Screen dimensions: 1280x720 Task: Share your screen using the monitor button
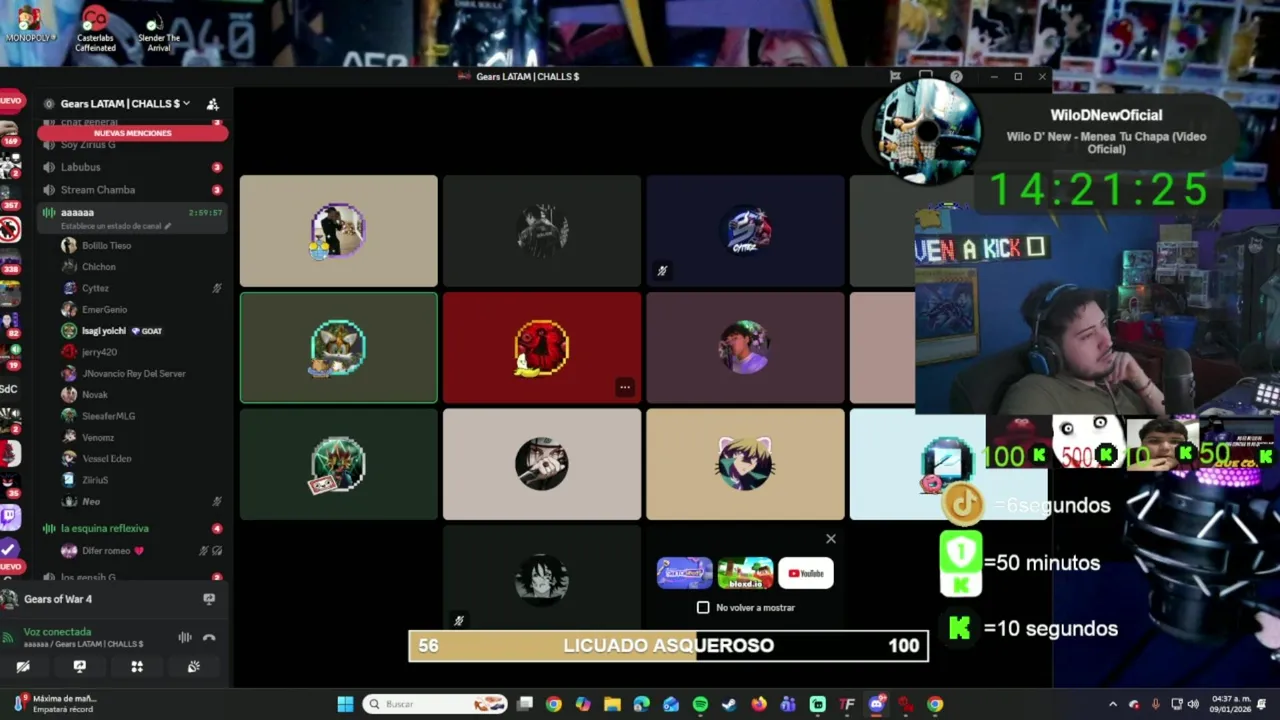[80, 667]
